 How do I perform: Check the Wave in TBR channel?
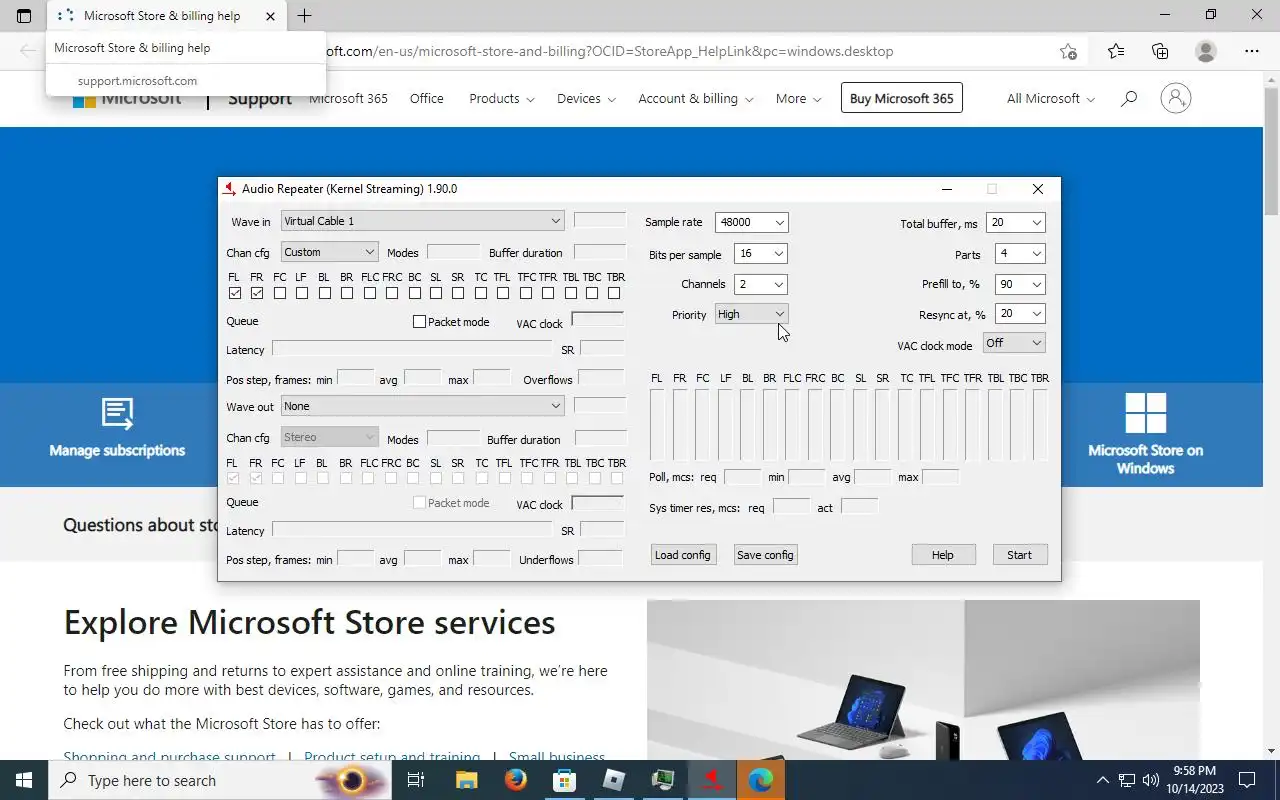[614, 293]
